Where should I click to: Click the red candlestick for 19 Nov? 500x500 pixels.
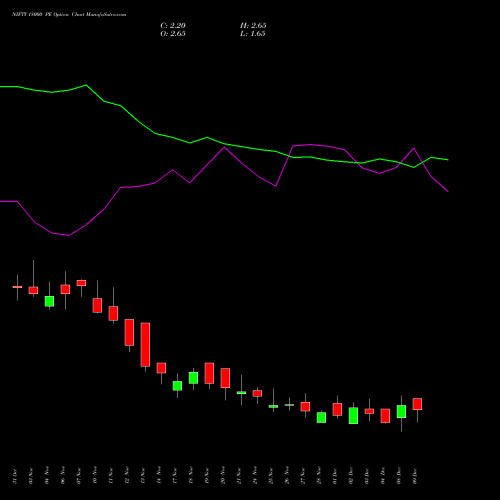[209, 373]
